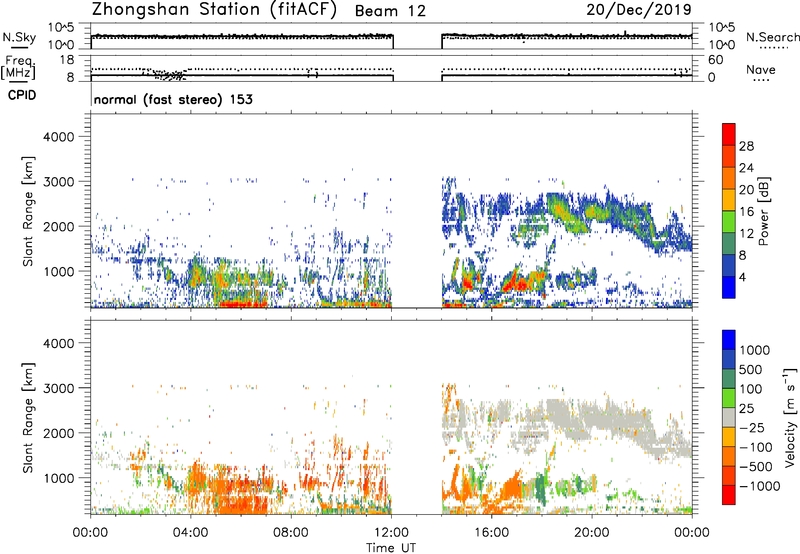Click the '-25' label on Velocity color bar

752,428
